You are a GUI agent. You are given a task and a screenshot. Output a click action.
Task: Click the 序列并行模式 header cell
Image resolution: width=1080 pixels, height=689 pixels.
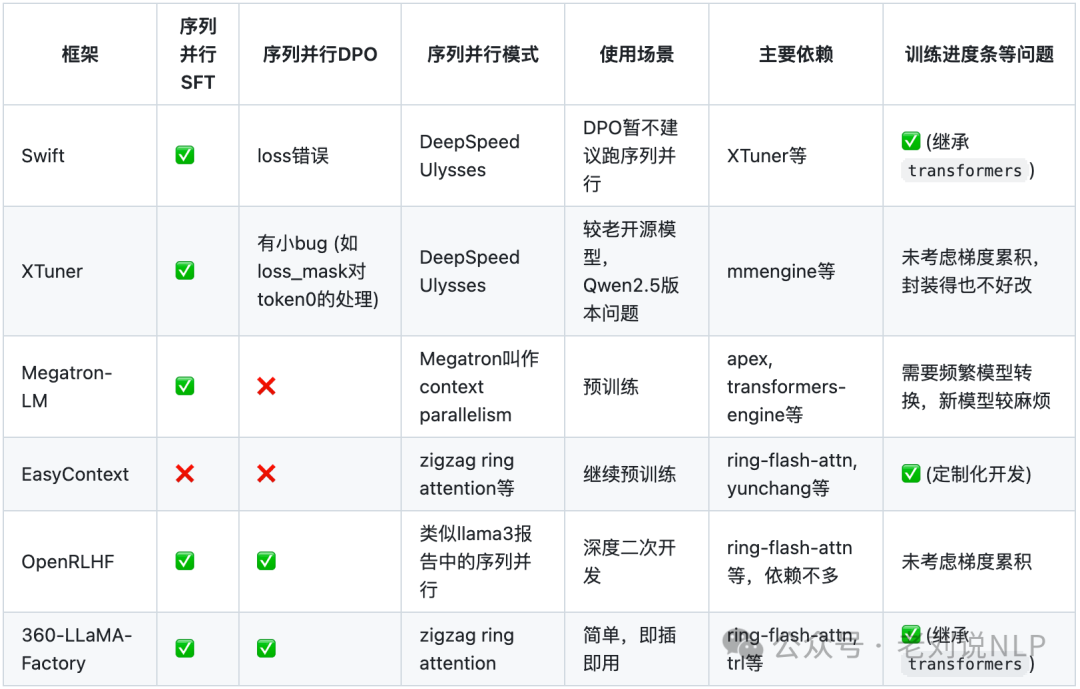[483, 54]
